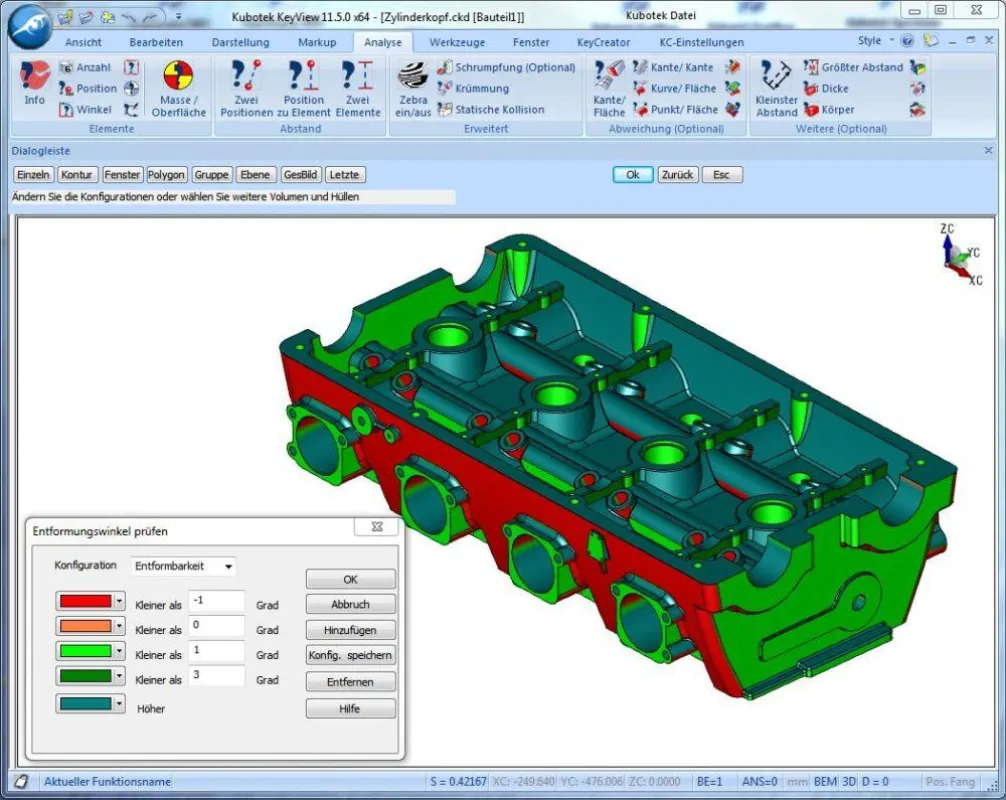The height and width of the screenshot is (800, 1006).
Task: Click the Entfernen button
Action: click(350, 682)
